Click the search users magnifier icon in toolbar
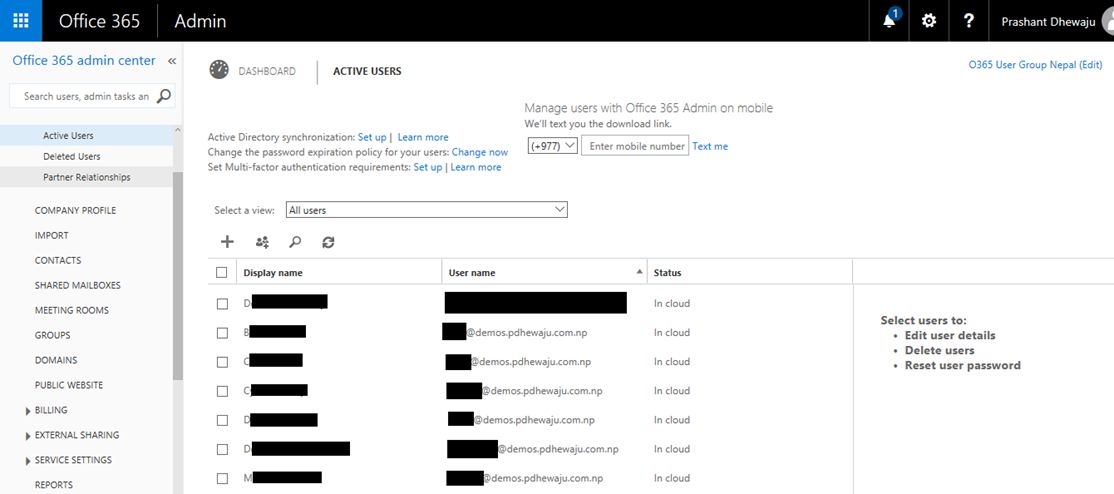 click(x=295, y=242)
